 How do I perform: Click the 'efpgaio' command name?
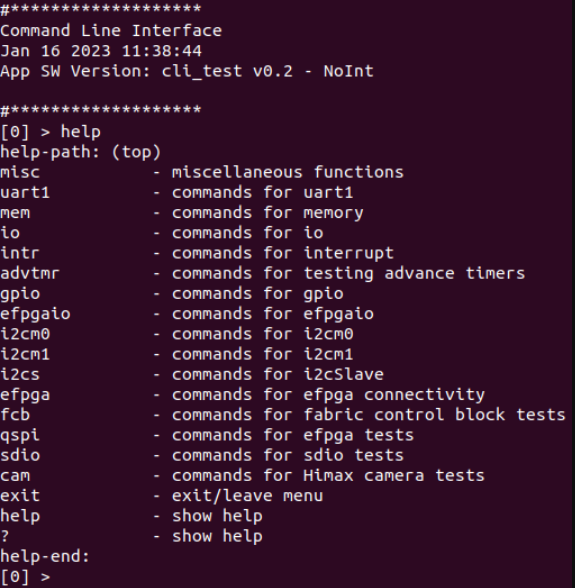[35, 314]
